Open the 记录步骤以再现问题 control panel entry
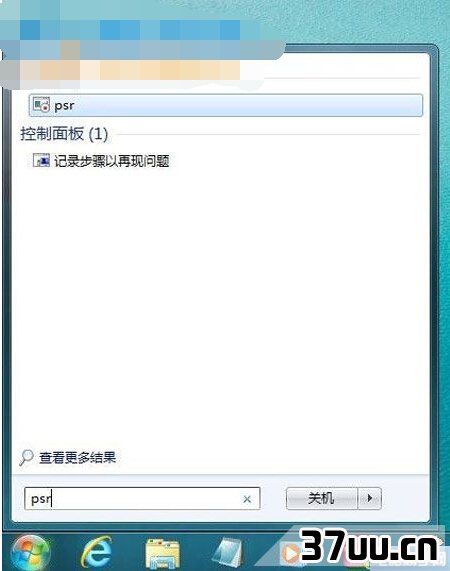 [x=111, y=161]
